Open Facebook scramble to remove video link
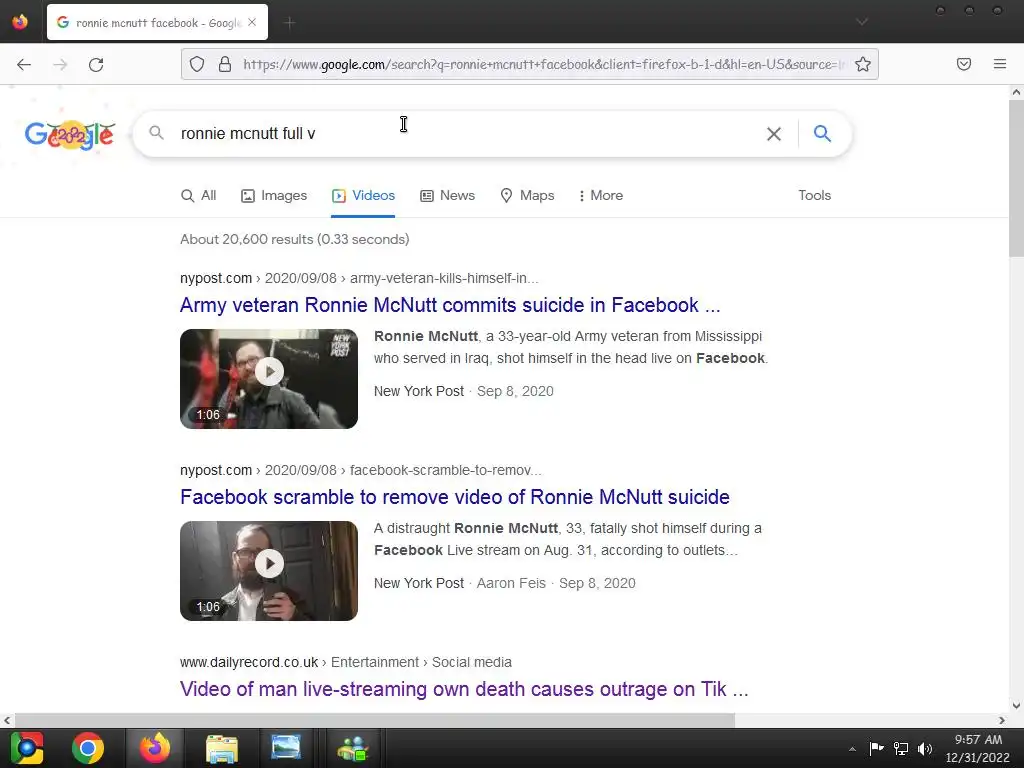 pyautogui.click(x=455, y=497)
